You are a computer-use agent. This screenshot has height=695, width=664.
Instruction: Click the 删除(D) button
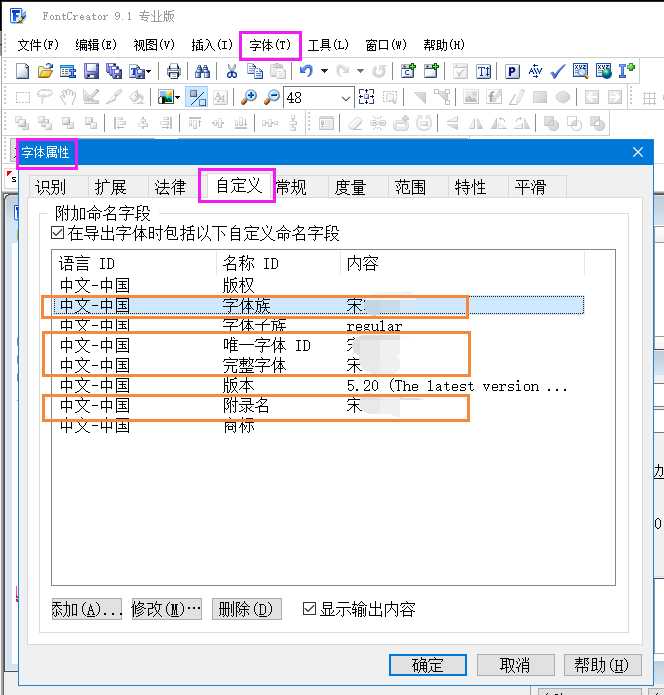[246, 609]
